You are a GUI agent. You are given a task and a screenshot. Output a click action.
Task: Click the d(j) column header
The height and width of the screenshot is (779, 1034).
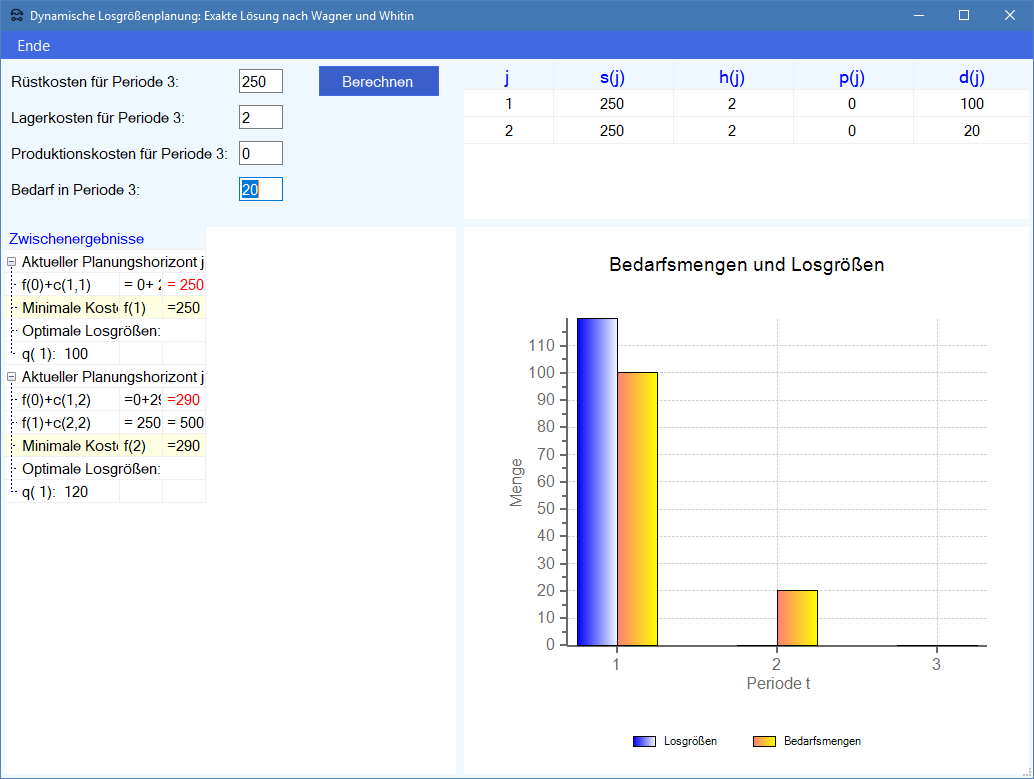[x=971, y=78]
